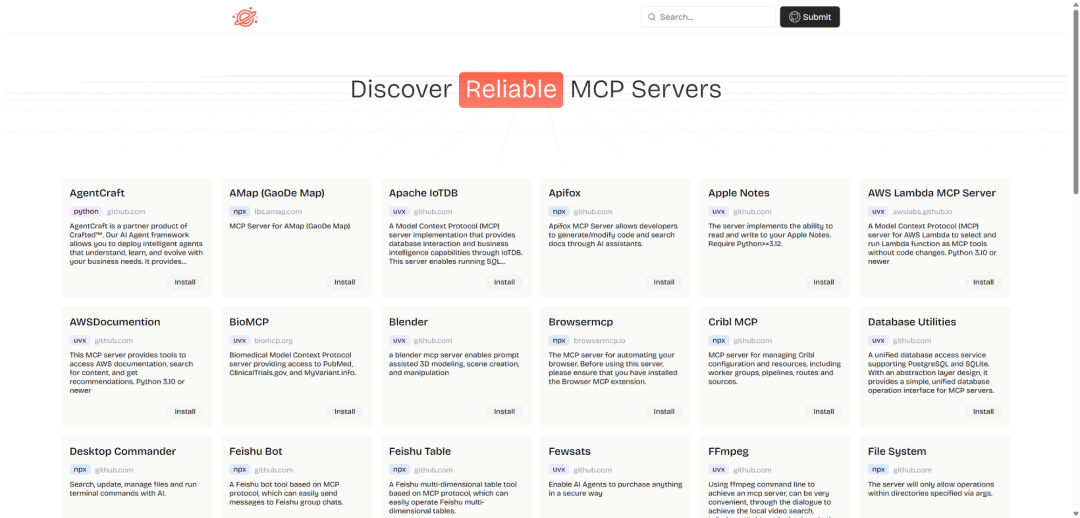Click the highlighted Reliable word in heading
Screen dimensions: 1080x518
click(x=511, y=90)
